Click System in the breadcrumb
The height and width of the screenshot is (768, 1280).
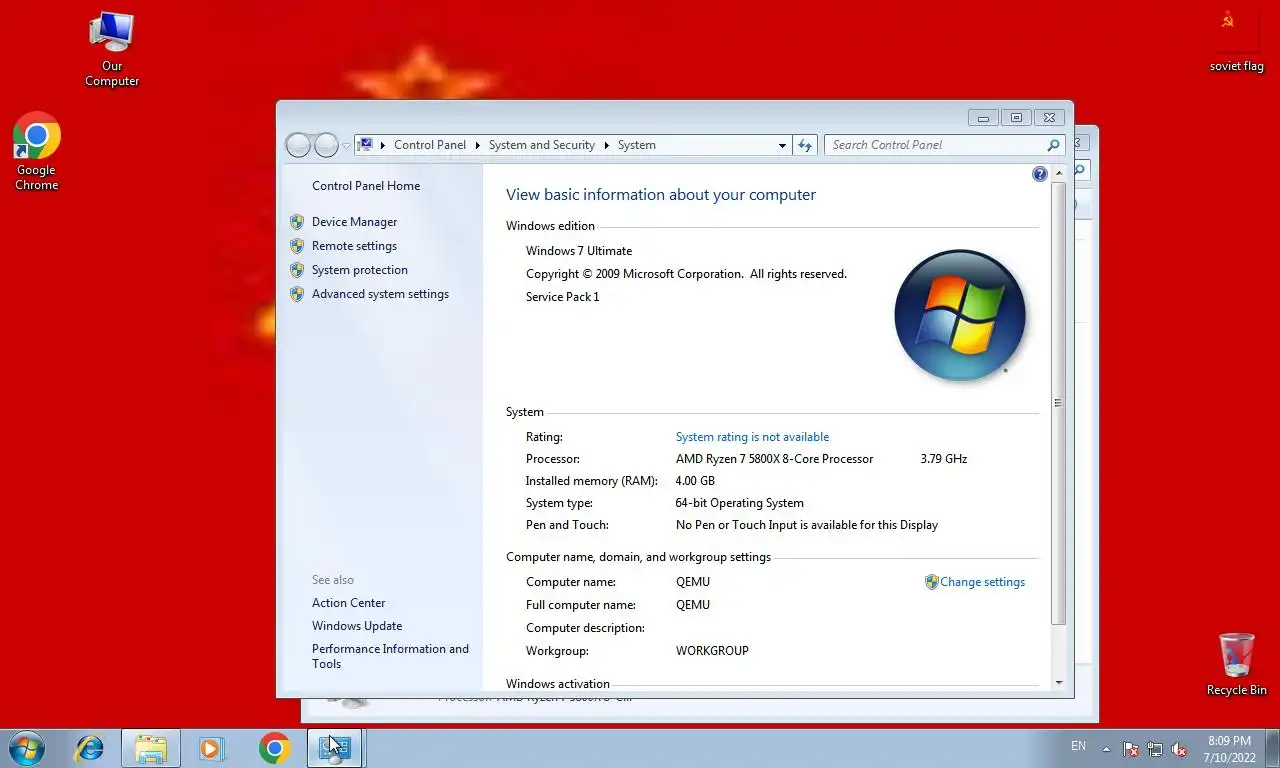[x=637, y=145]
